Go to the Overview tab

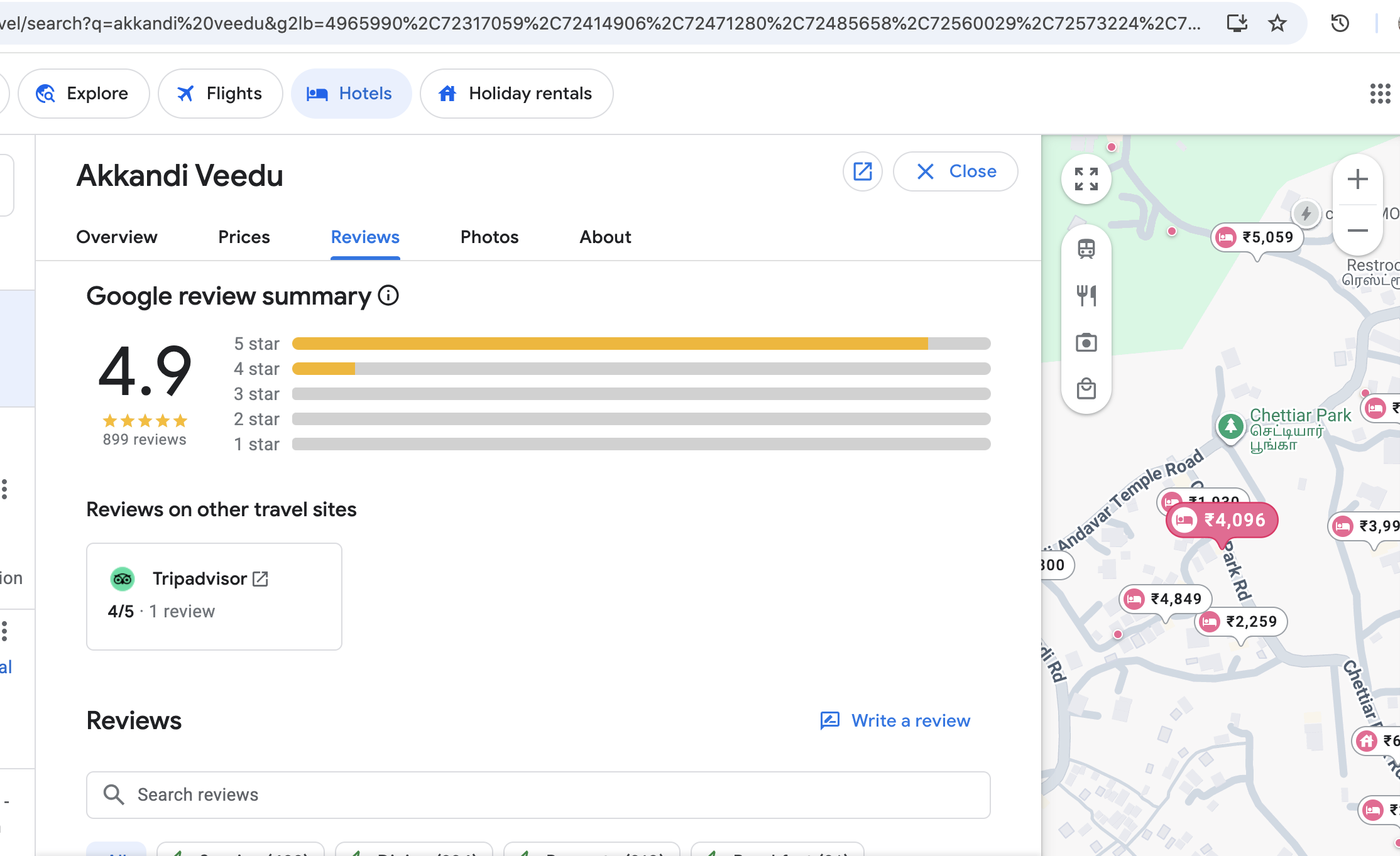117,237
